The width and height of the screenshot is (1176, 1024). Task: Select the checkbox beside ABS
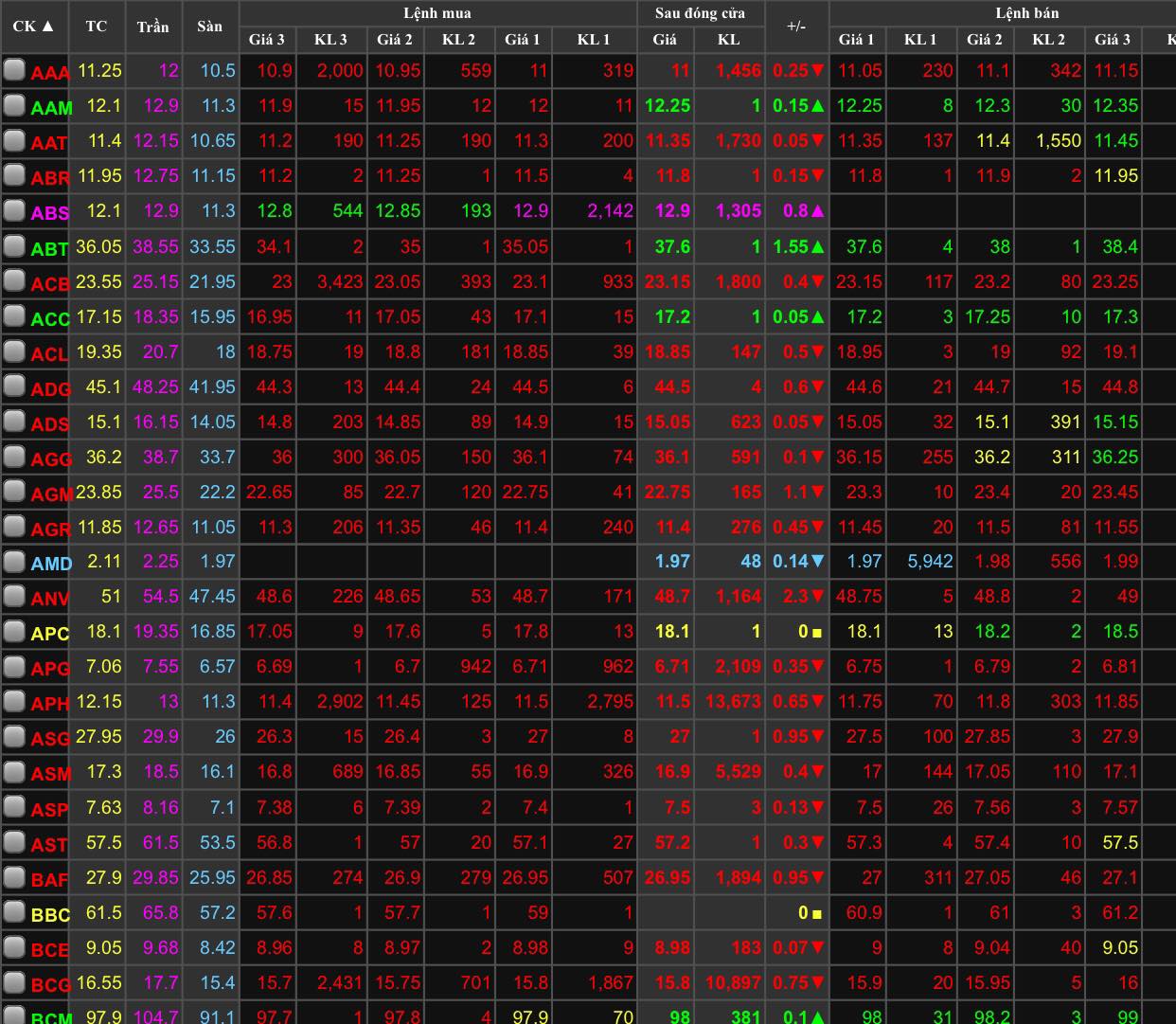[14, 210]
